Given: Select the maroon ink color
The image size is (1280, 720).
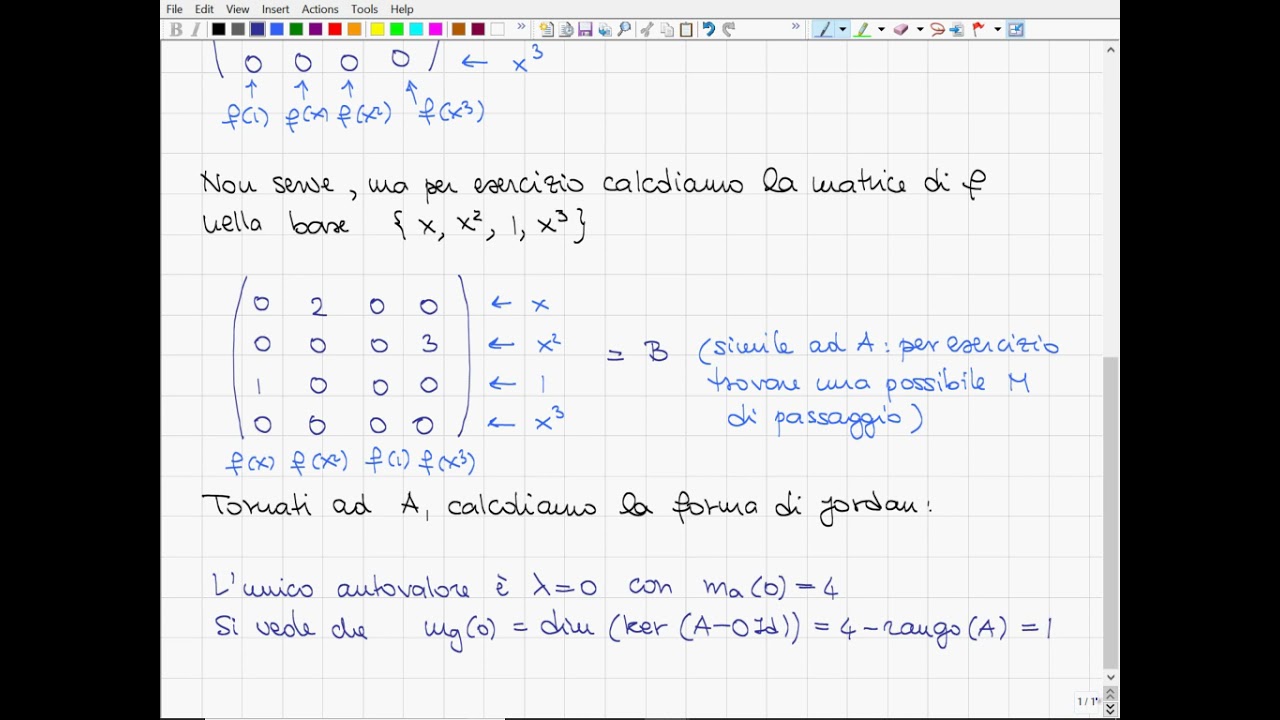Looking at the screenshot, I should [x=477, y=29].
